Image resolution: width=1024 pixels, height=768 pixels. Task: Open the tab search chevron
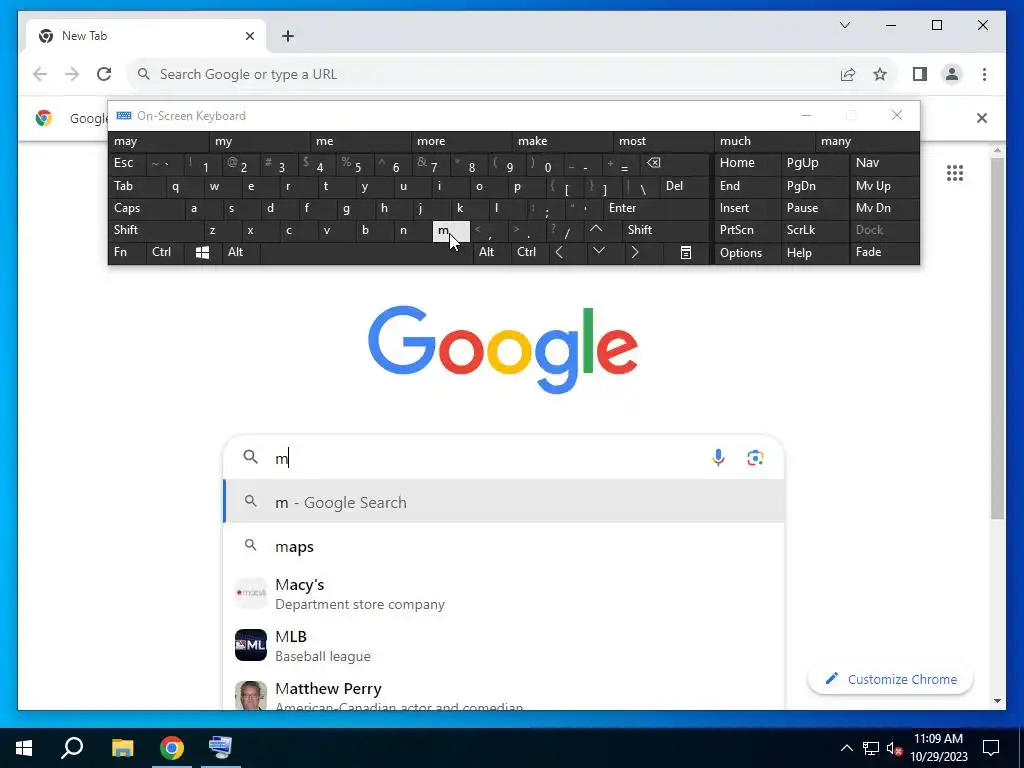click(x=844, y=25)
